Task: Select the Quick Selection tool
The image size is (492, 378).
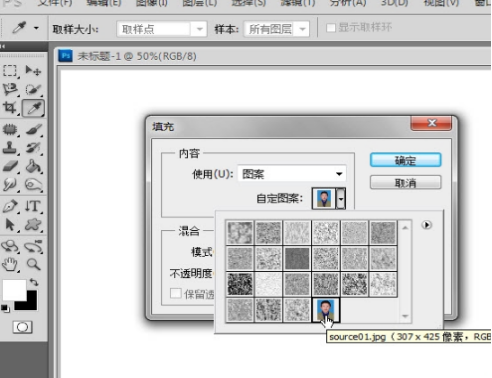Action: 33,89
